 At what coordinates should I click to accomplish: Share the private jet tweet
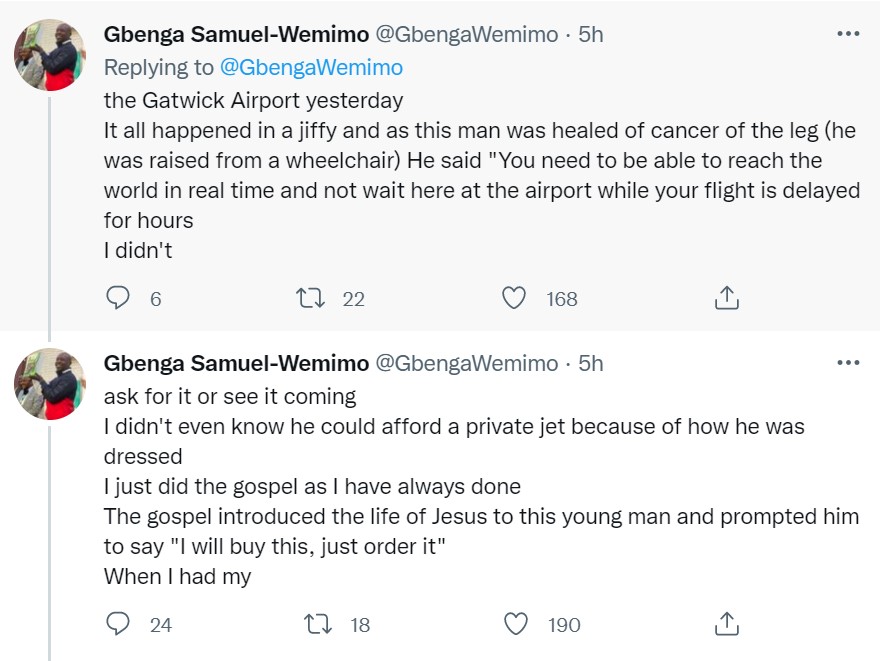[727, 624]
